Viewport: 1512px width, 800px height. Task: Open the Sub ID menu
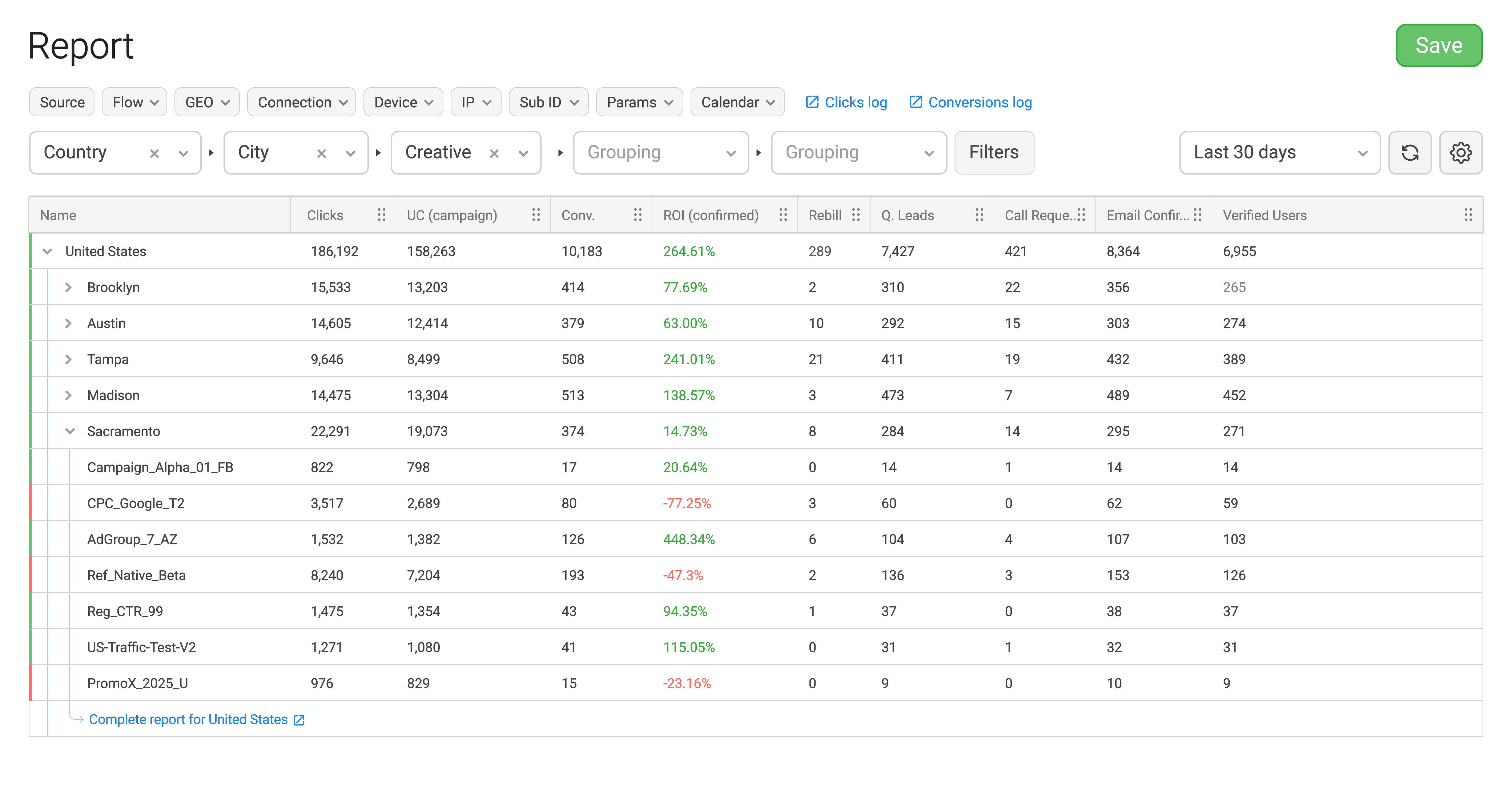point(548,102)
